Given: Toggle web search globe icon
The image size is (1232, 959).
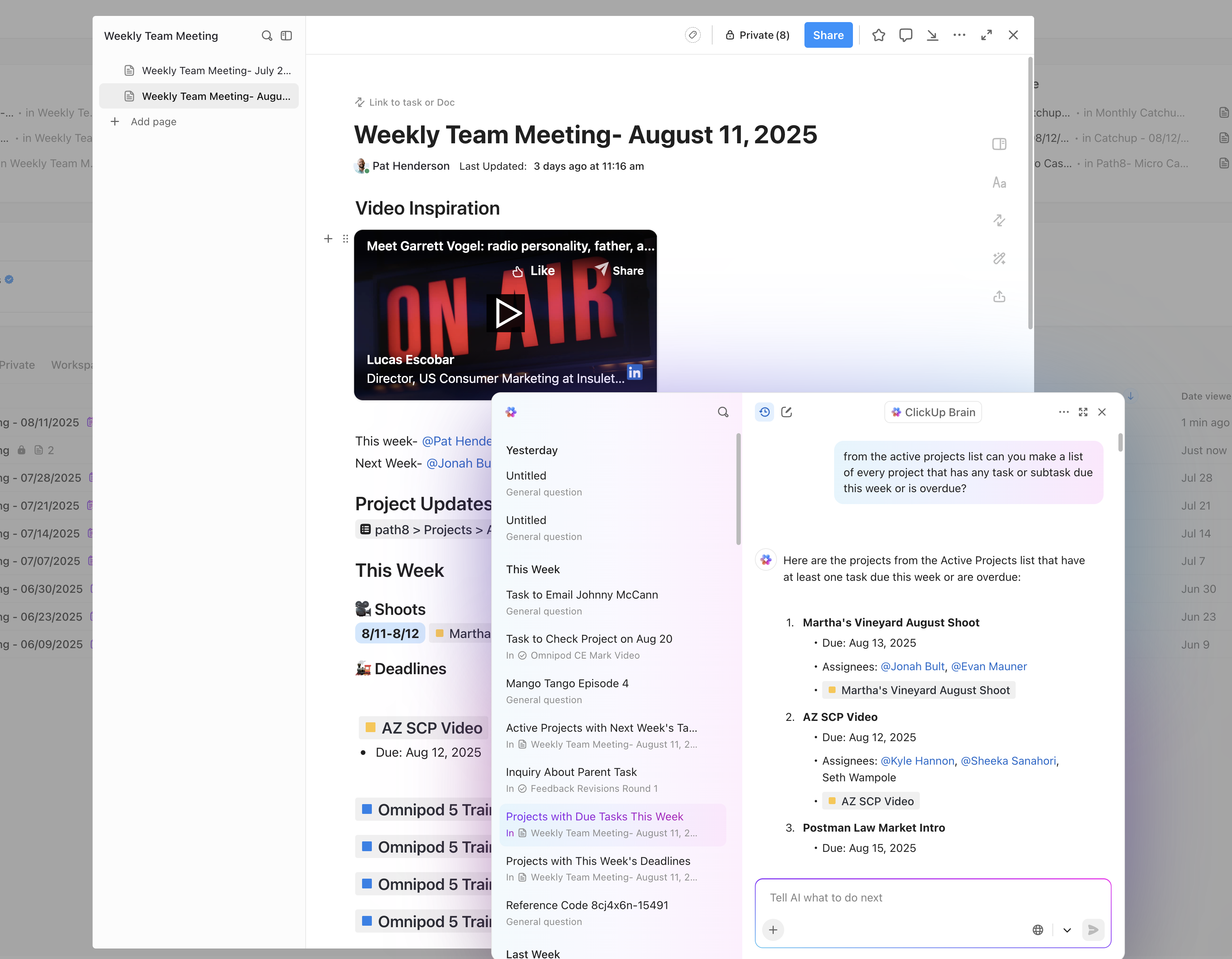Looking at the screenshot, I should coord(1038,930).
